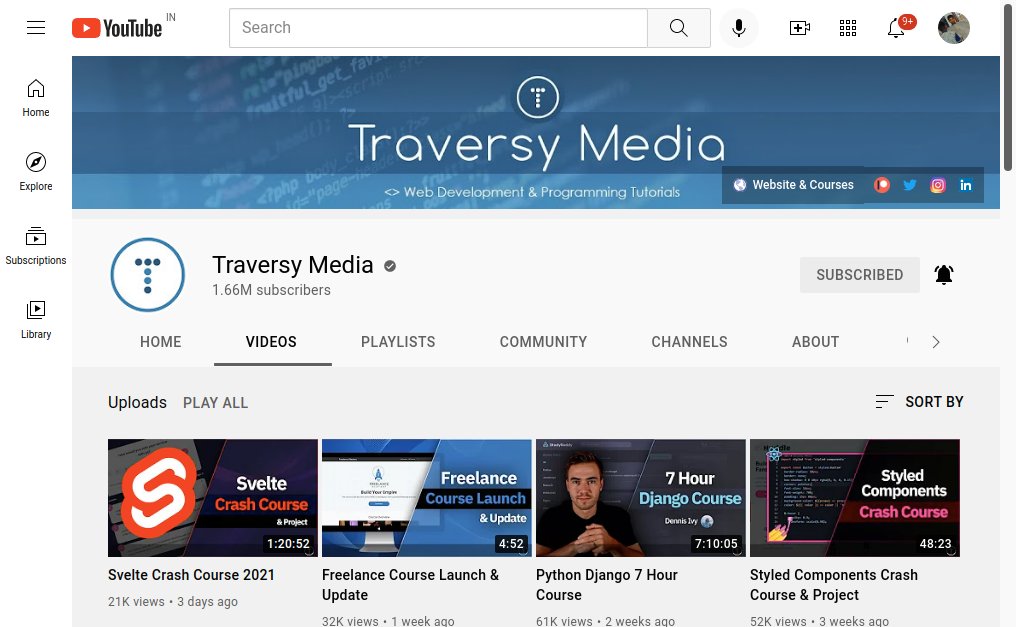Switch to the HOME tab
1016x627 pixels.
161,342
